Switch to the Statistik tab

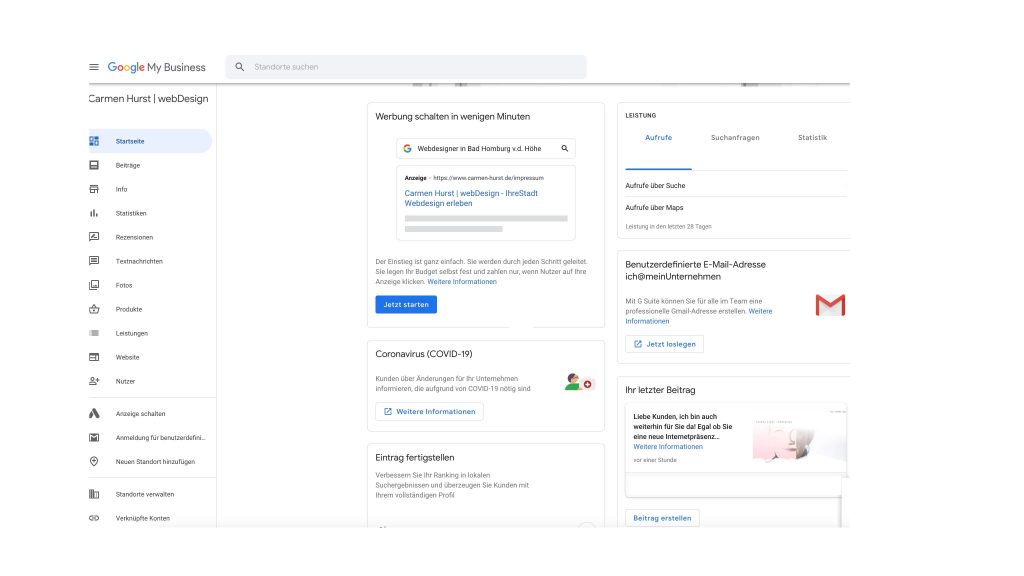pos(812,138)
